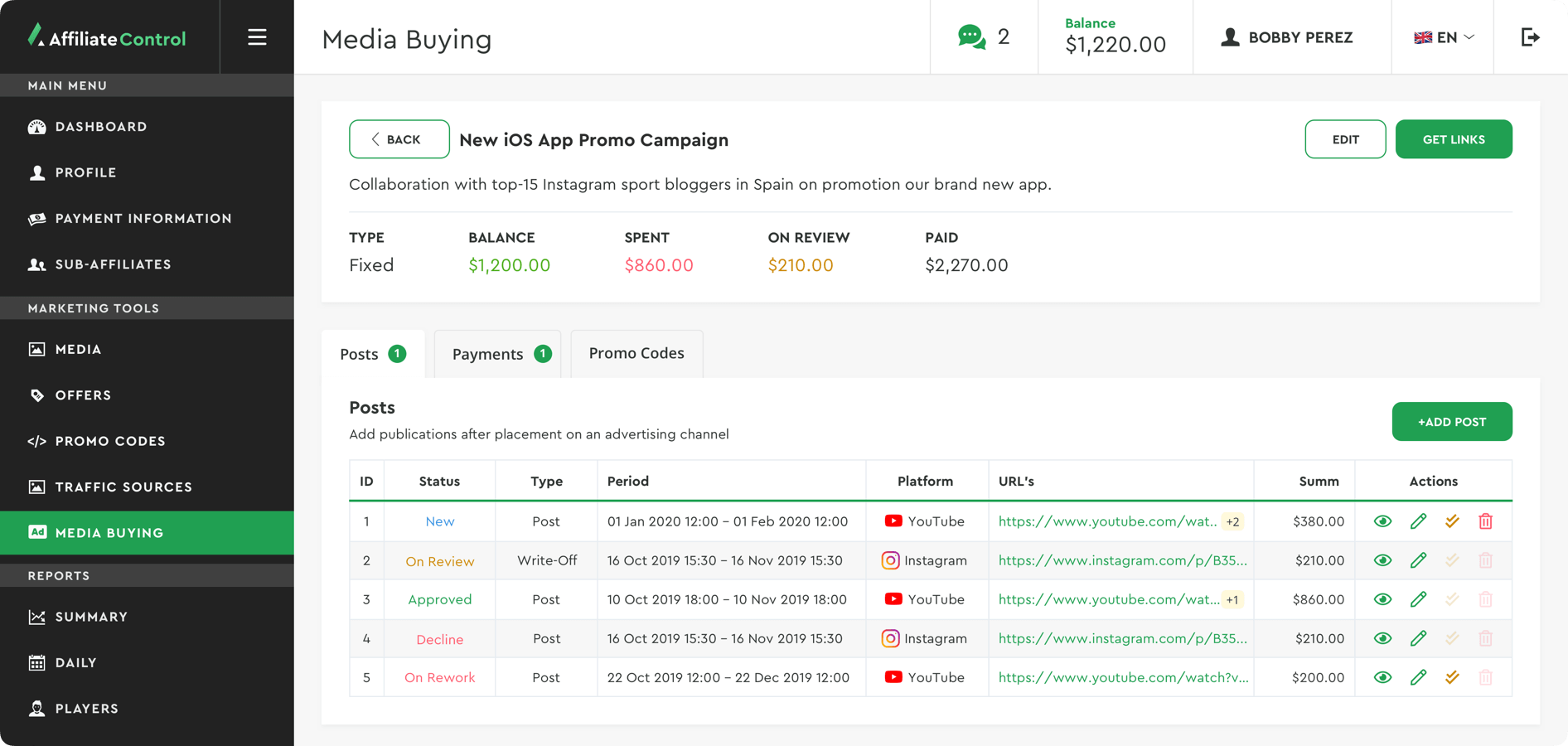Image resolution: width=1568 pixels, height=746 pixels.
Task: Open the chat messages icon
Action: pyautogui.click(x=971, y=37)
